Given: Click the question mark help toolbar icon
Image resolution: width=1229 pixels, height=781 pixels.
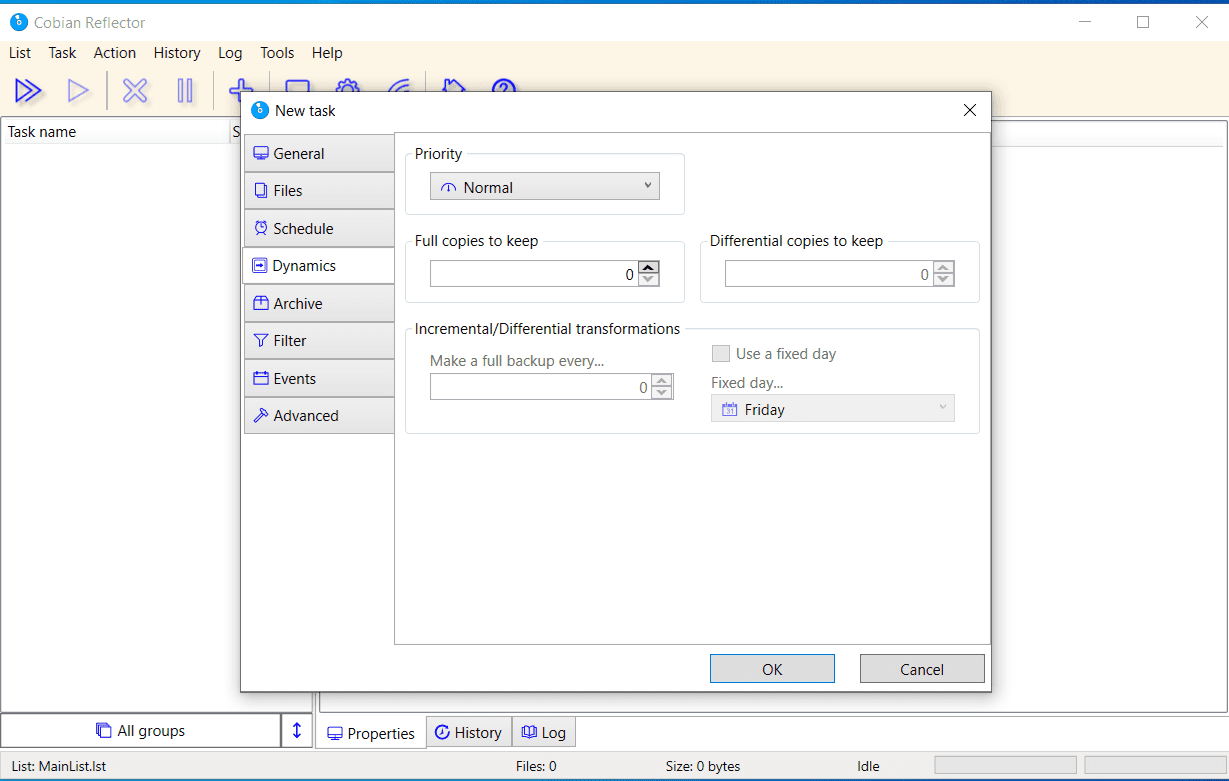Looking at the screenshot, I should point(504,87).
